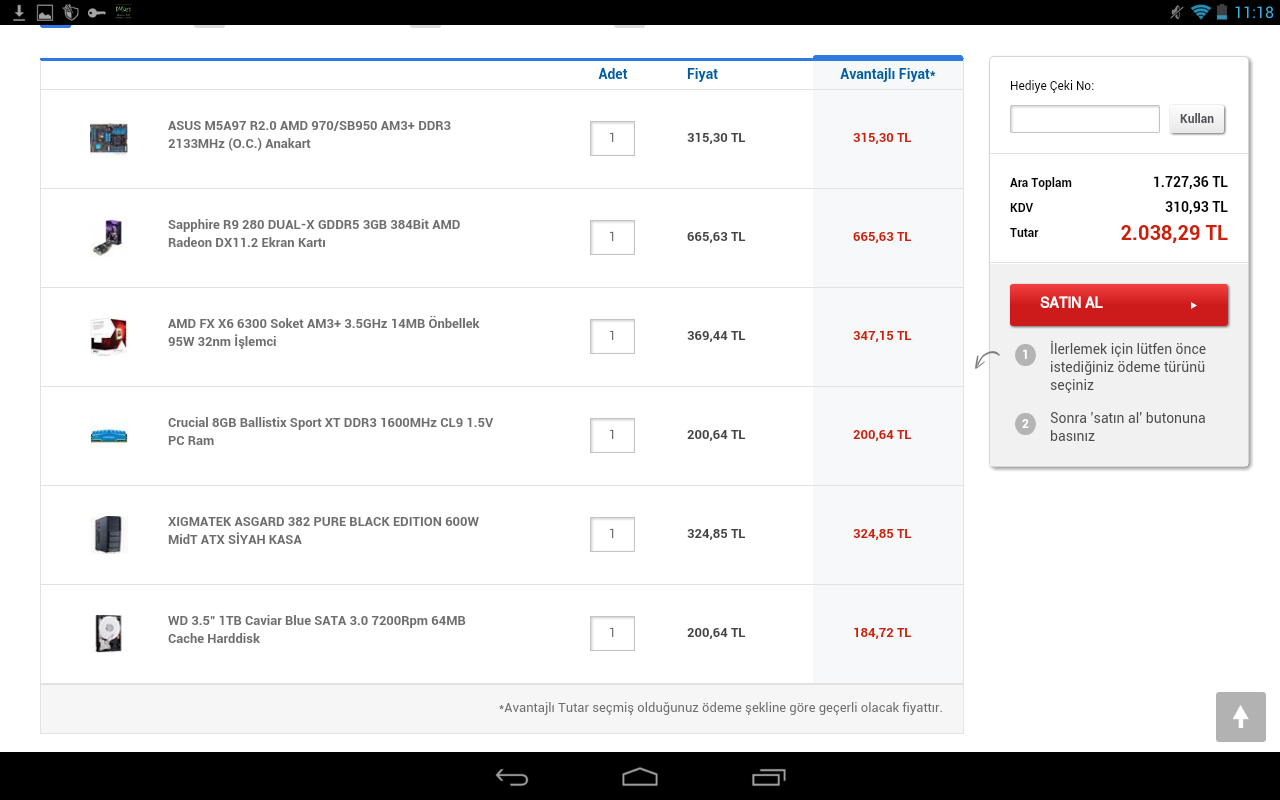Tap the muted sound icon in status bar
This screenshot has width=1280, height=800.
[1176, 12]
